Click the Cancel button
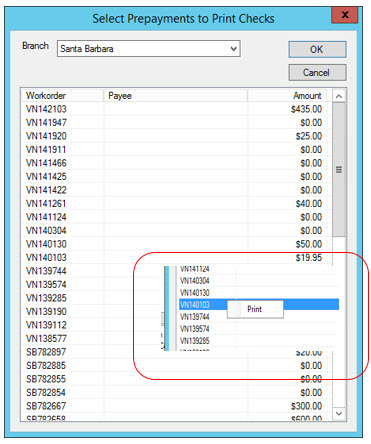Screen dimensions: 371x444 (317, 72)
